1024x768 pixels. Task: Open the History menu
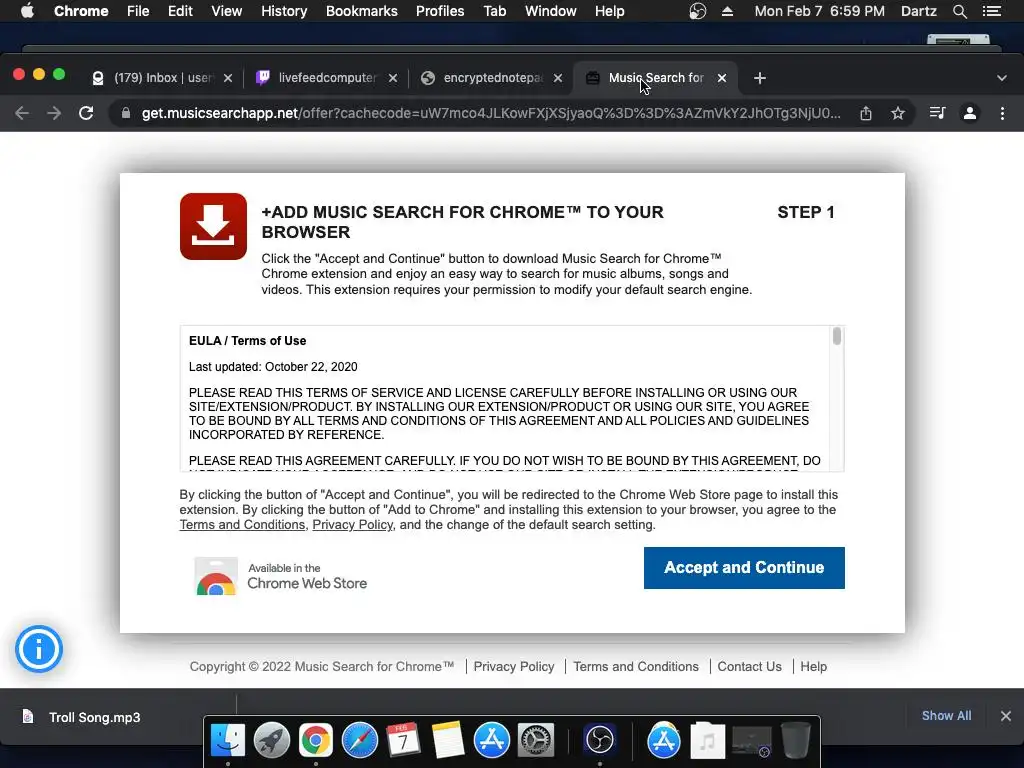[x=284, y=11]
